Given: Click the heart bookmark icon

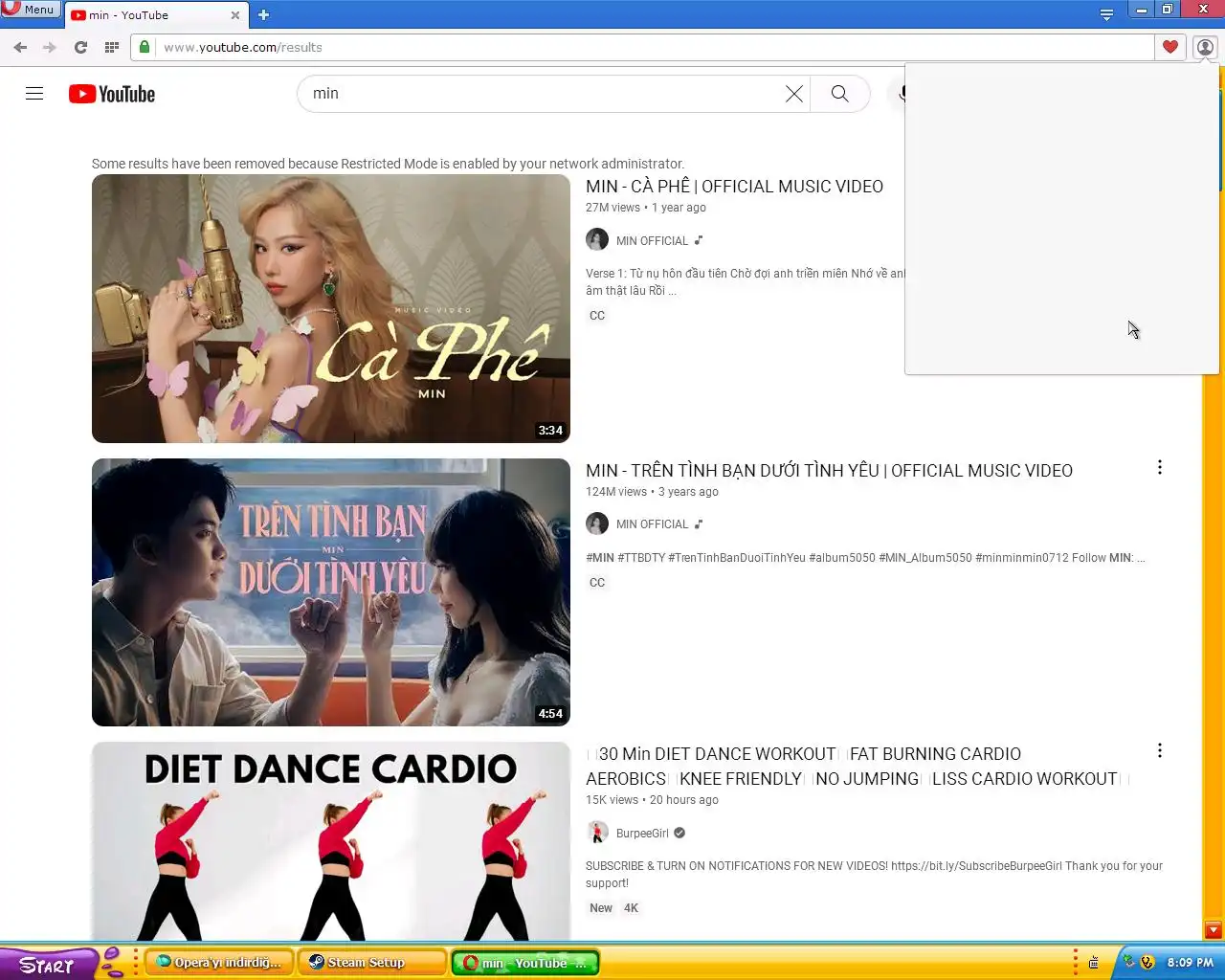Looking at the screenshot, I should pos(1169,47).
